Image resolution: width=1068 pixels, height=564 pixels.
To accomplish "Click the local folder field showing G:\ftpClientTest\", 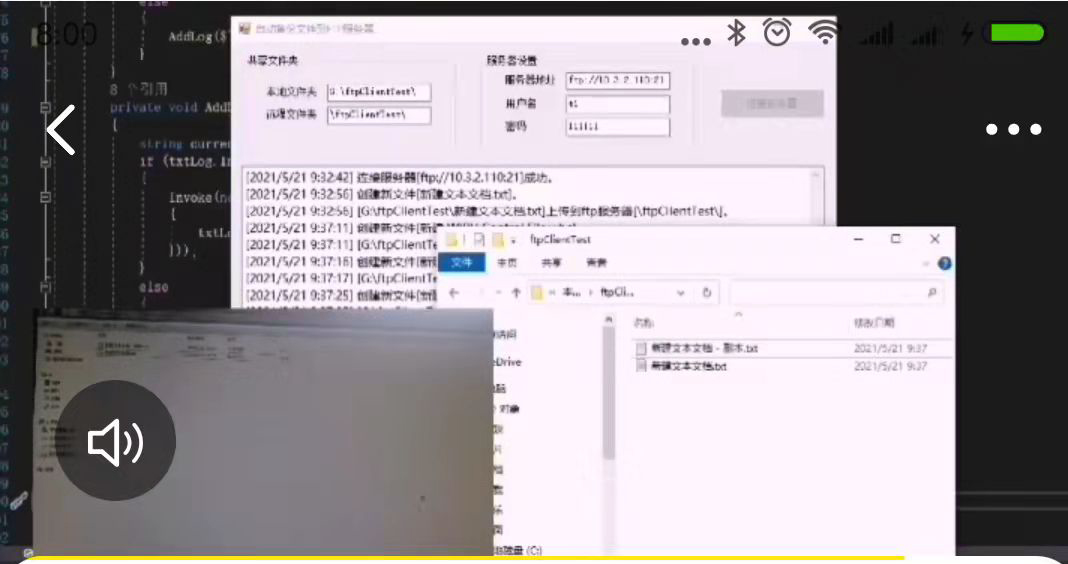I will tap(379, 92).
